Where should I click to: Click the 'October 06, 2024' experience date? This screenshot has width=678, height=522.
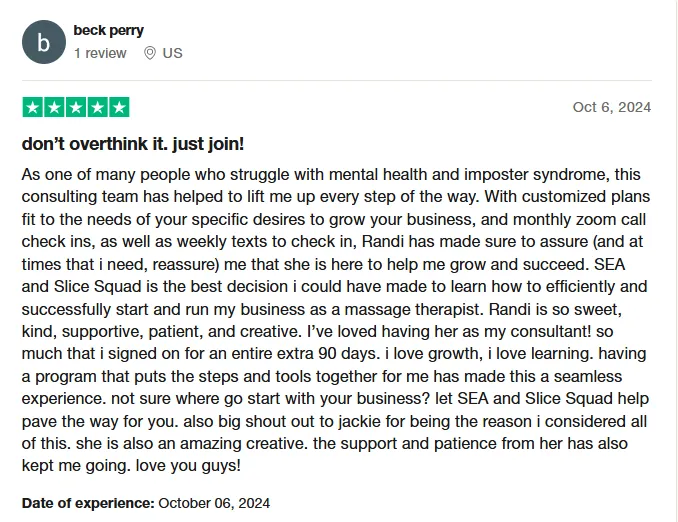[x=214, y=503]
